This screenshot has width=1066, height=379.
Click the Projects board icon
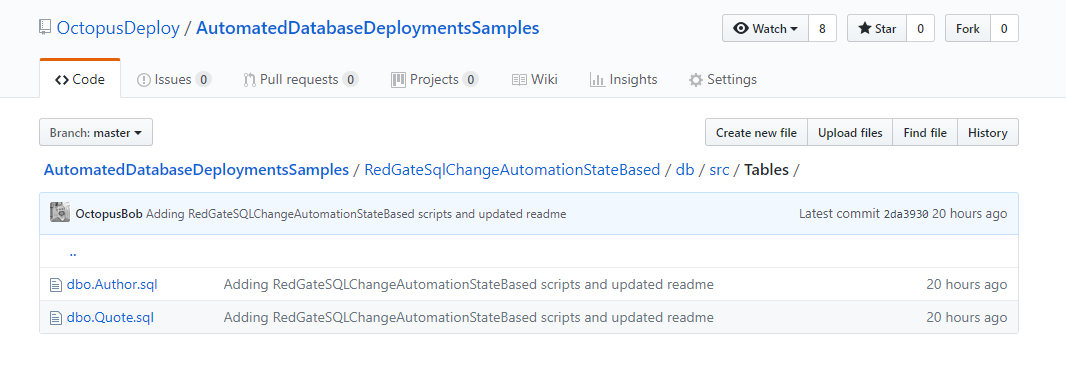coord(398,80)
